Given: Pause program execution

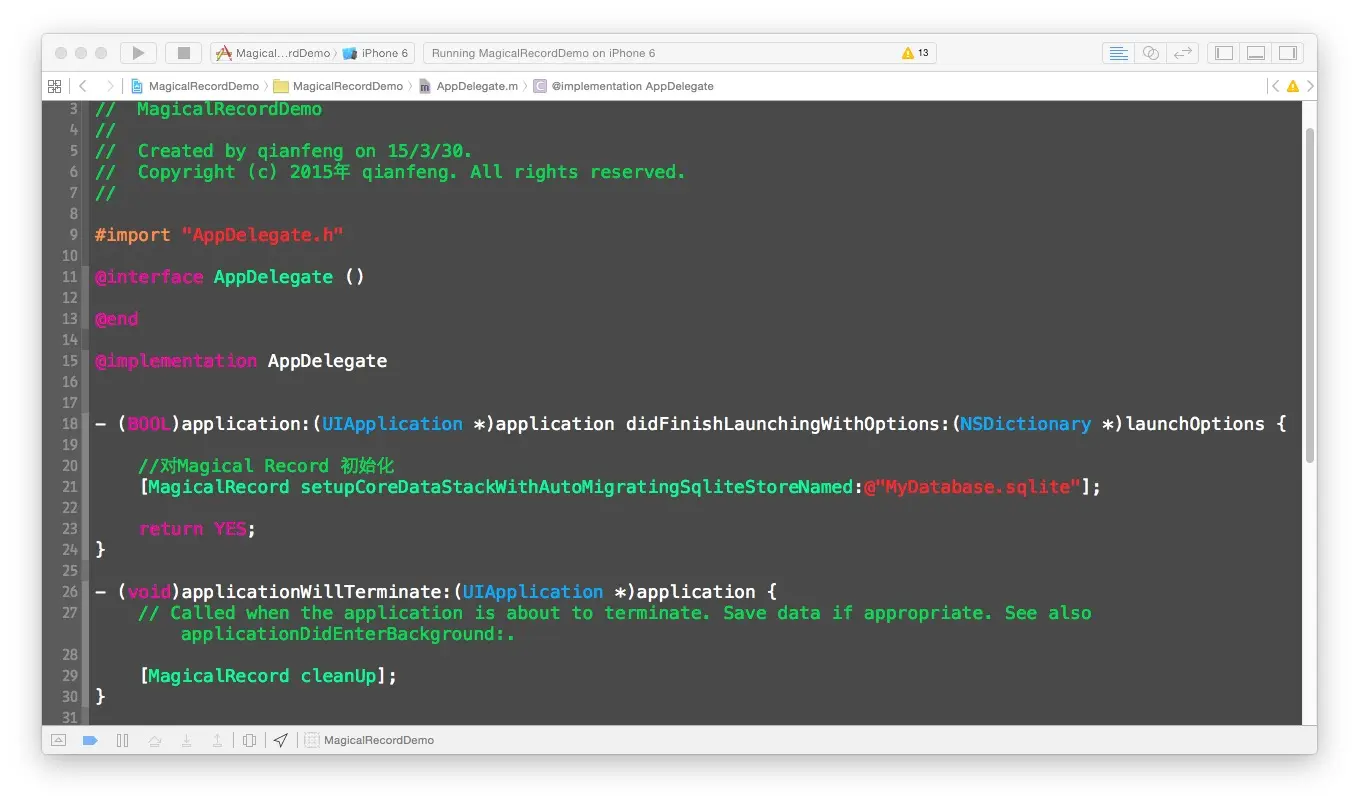Looking at the screenshot, I should point(122,740).
